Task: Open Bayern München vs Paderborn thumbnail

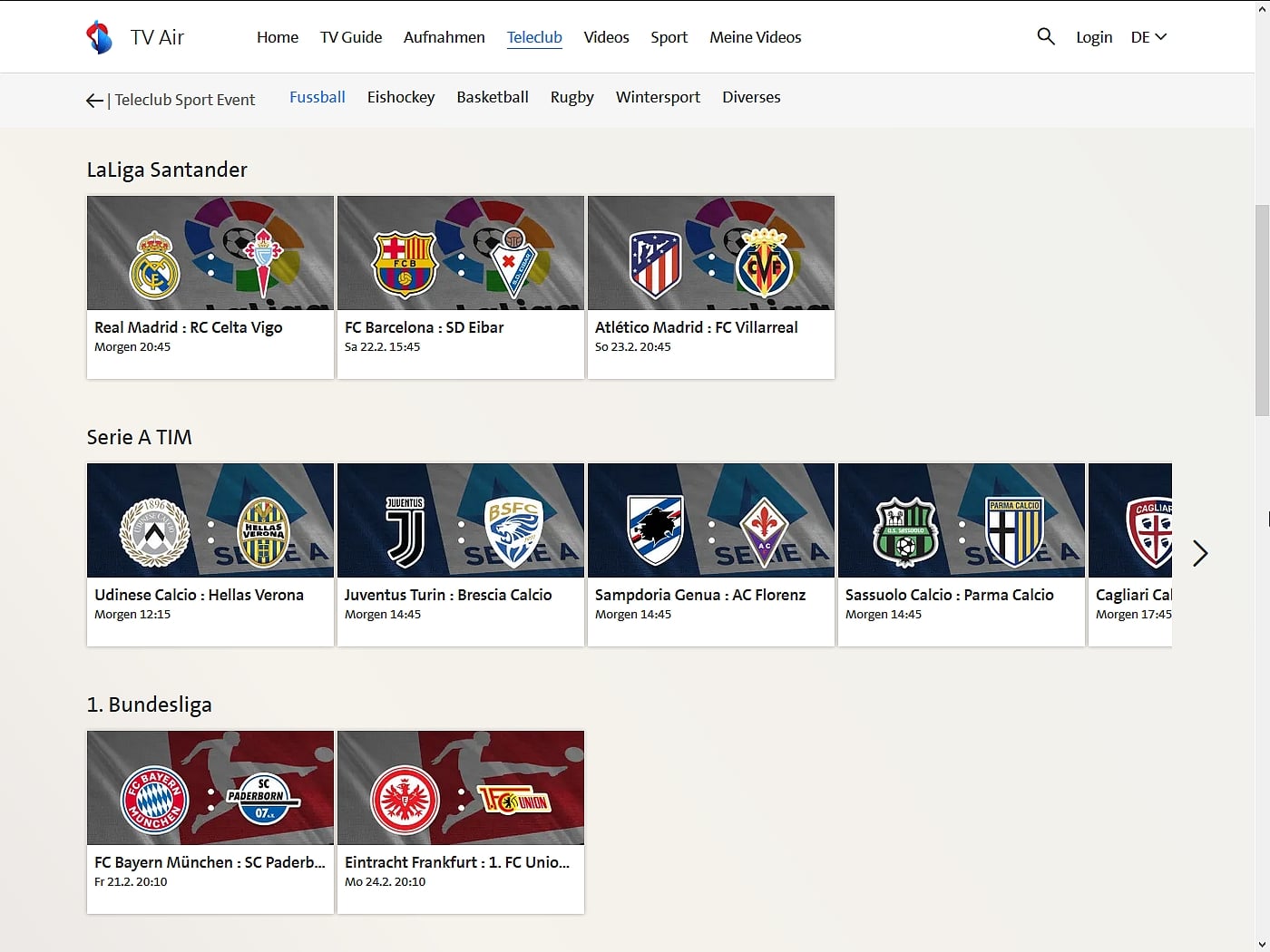Action: [x=210, y=788]
